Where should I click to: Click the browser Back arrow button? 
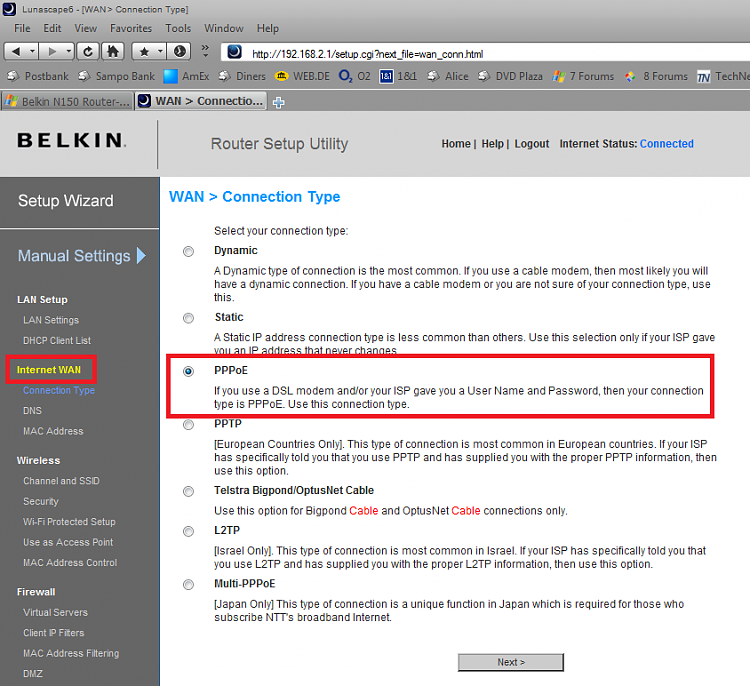(16, 51)
